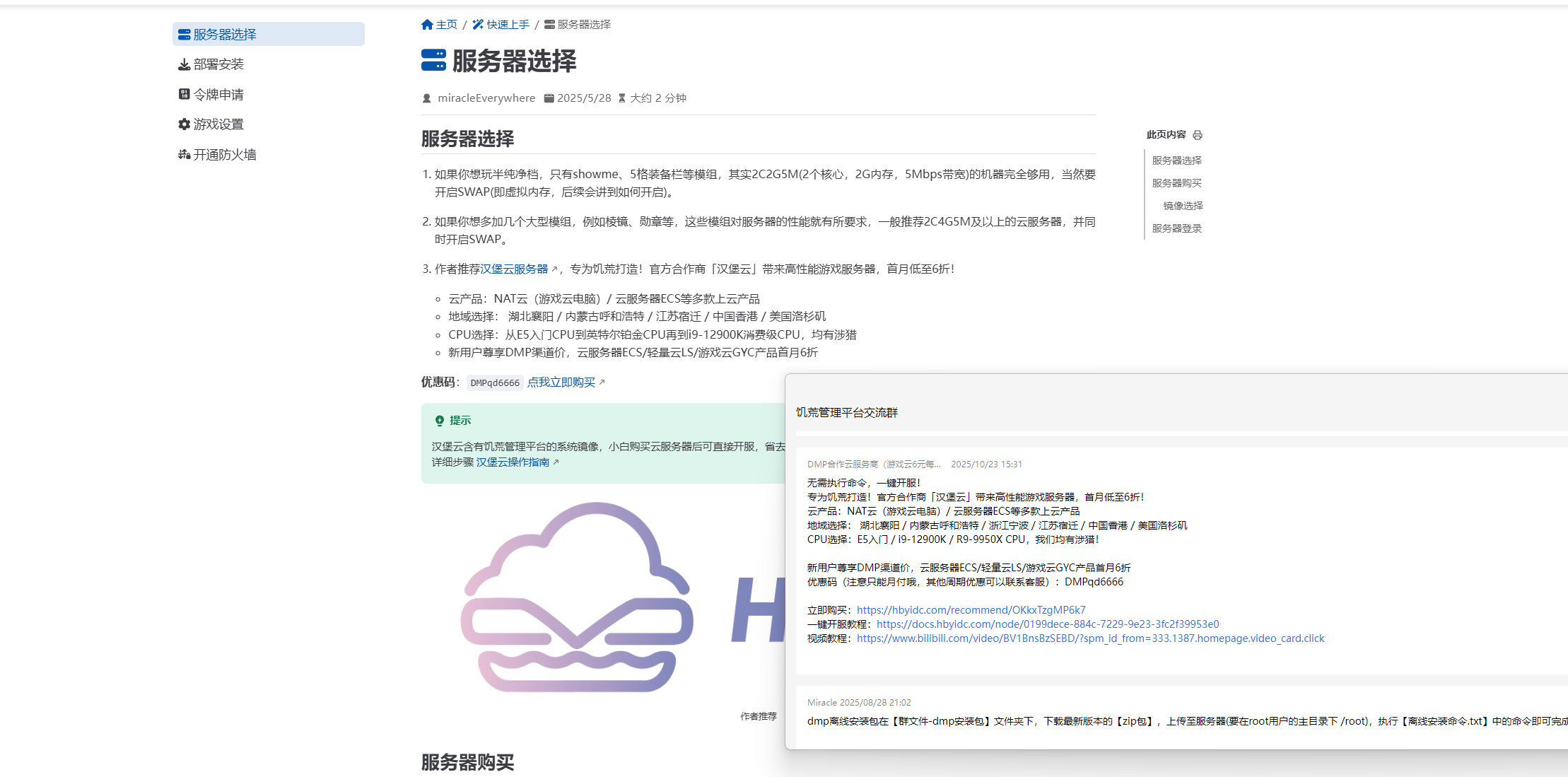
Task: Open the 汉堡云服务器 link
Action: (515, 269)
